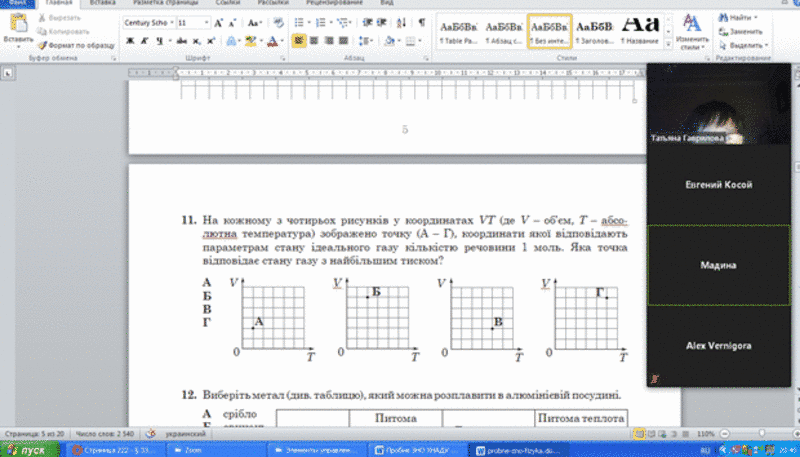
Task: Open change case (Аа) dropdown
Action: click(x=255, y=23)
